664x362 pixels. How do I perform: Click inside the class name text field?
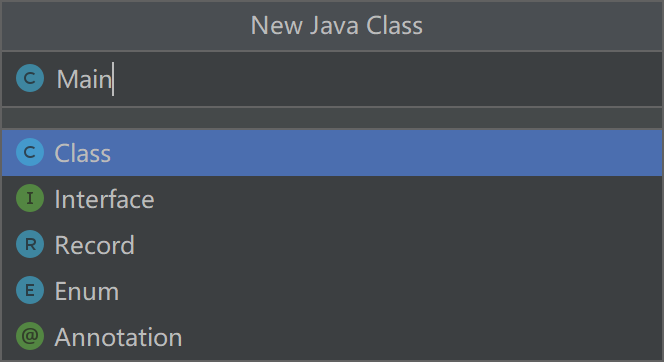click(x=332, y=79)
